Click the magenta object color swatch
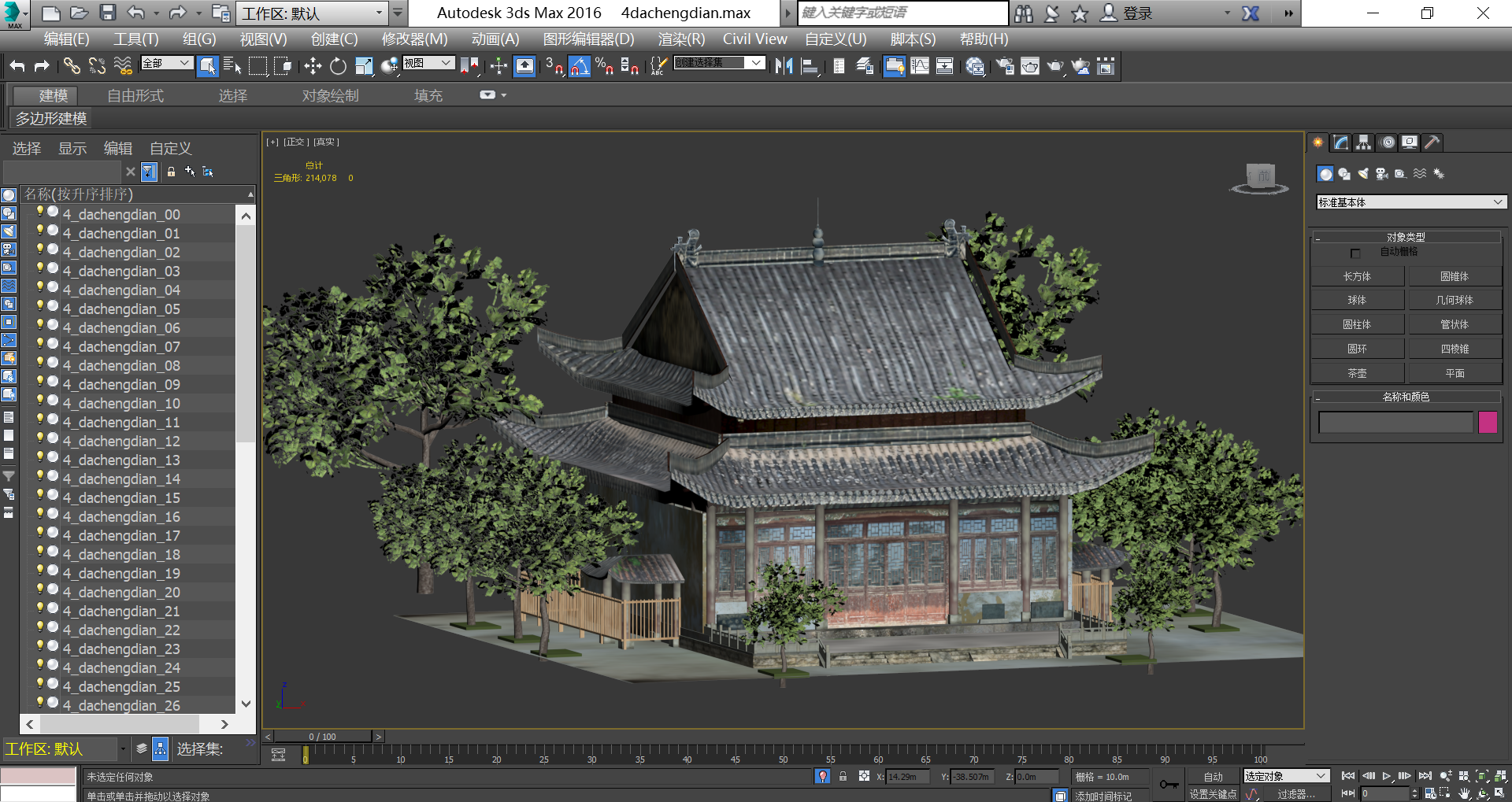This screenshot has height=802, width=1512. (x=1488, y=423)
